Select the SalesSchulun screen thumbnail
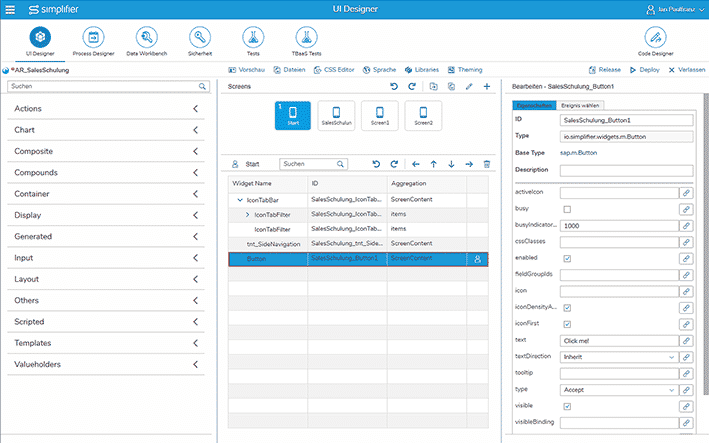709x443 pixels. [336, 116]
